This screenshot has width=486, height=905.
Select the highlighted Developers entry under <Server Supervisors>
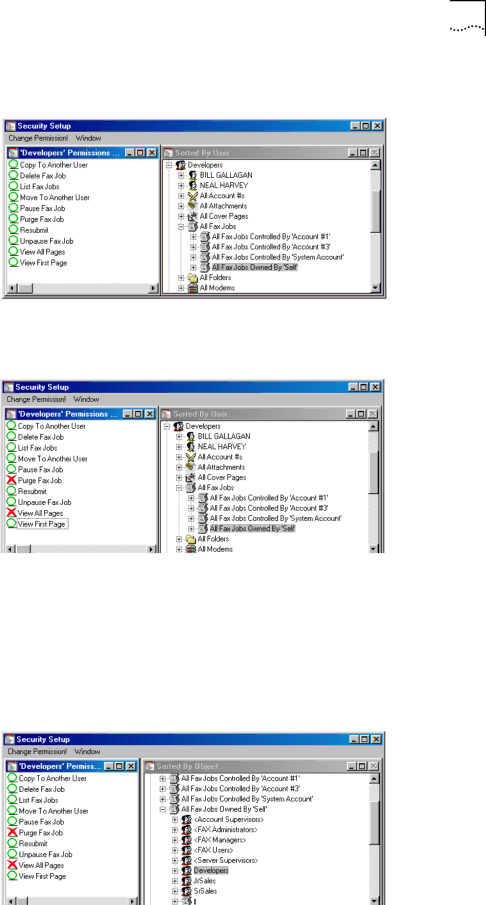tap(211, 870)
